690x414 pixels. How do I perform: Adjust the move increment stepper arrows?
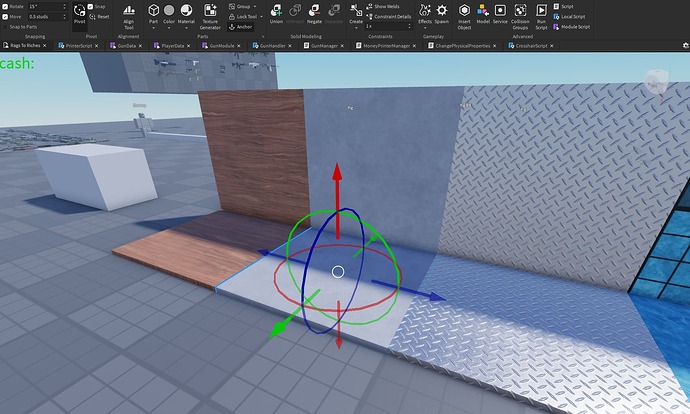65,17
